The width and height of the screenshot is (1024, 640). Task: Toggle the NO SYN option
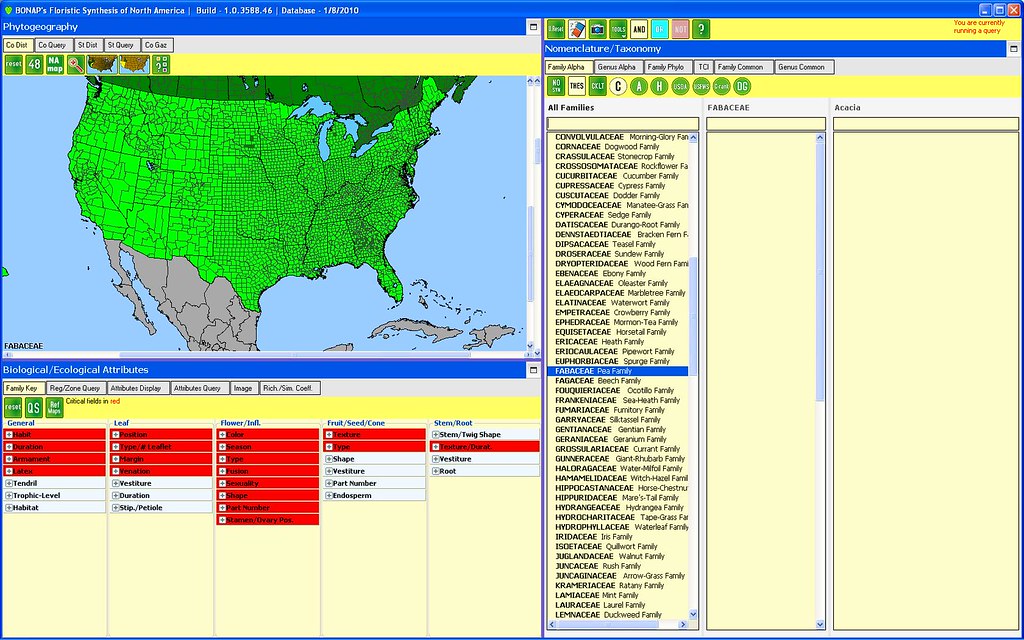(556, 86)
